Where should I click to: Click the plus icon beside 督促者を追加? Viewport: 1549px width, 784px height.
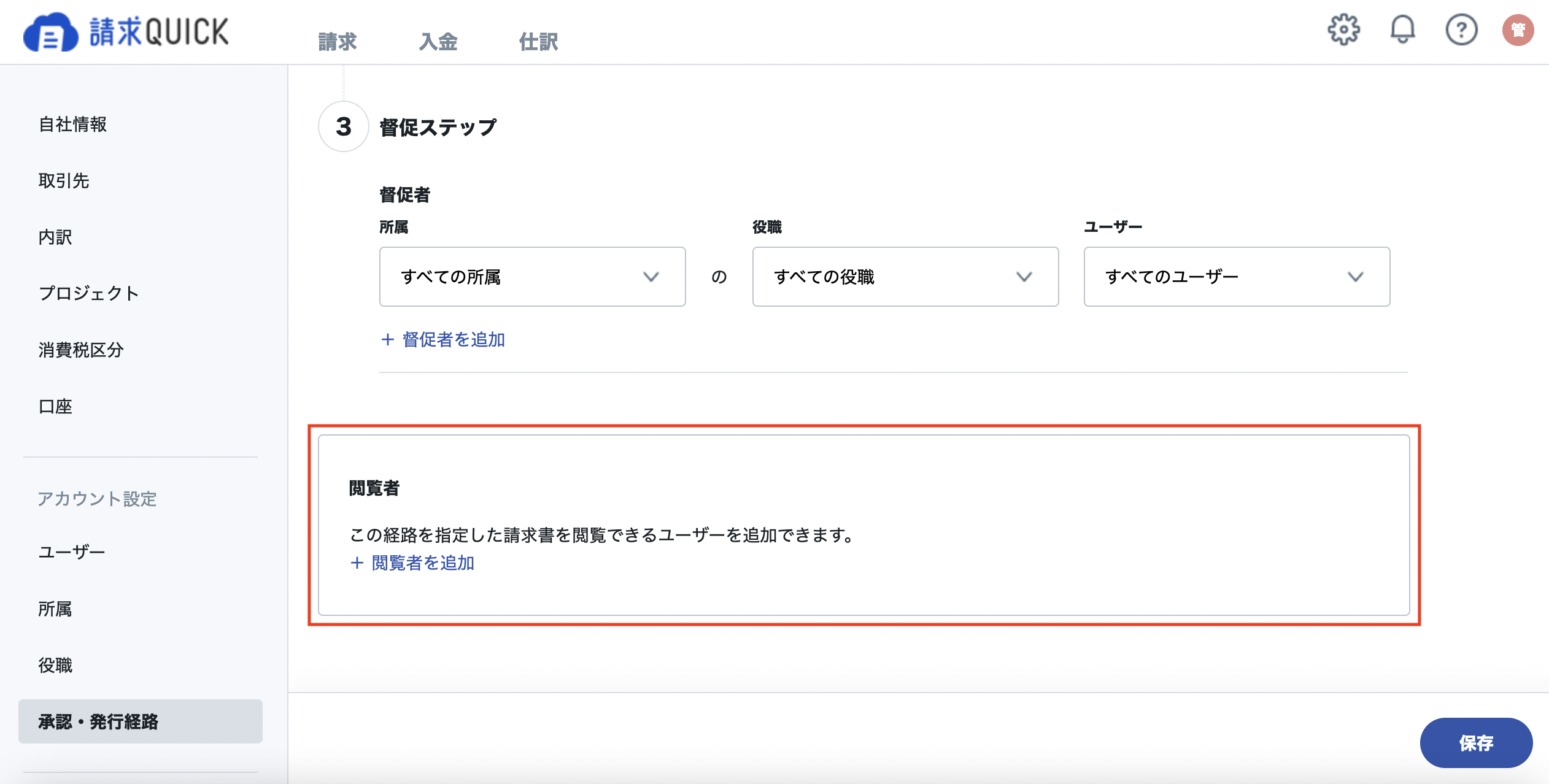point(387,339)
